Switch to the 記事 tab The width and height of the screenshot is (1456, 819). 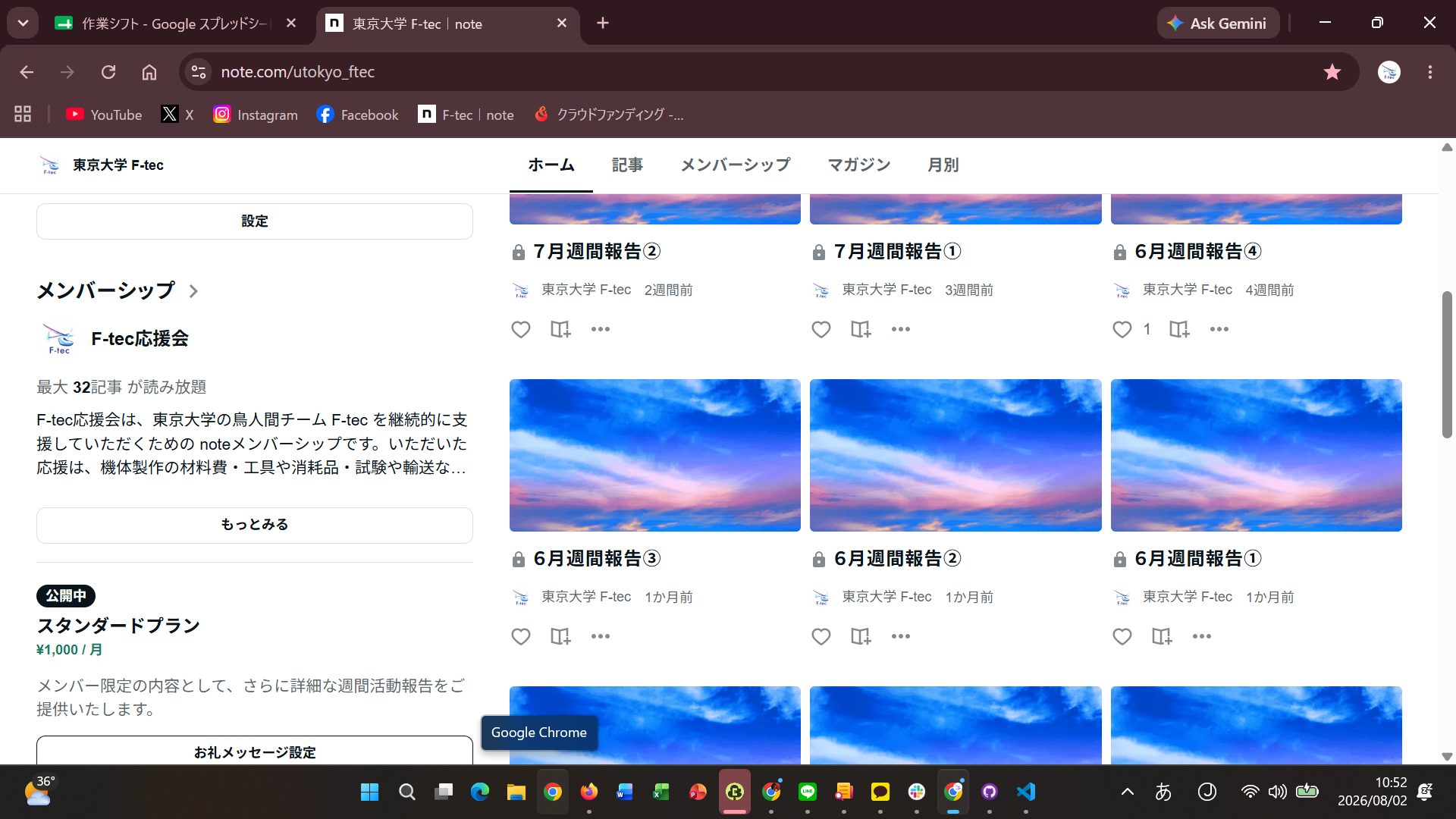coord(627,165)
